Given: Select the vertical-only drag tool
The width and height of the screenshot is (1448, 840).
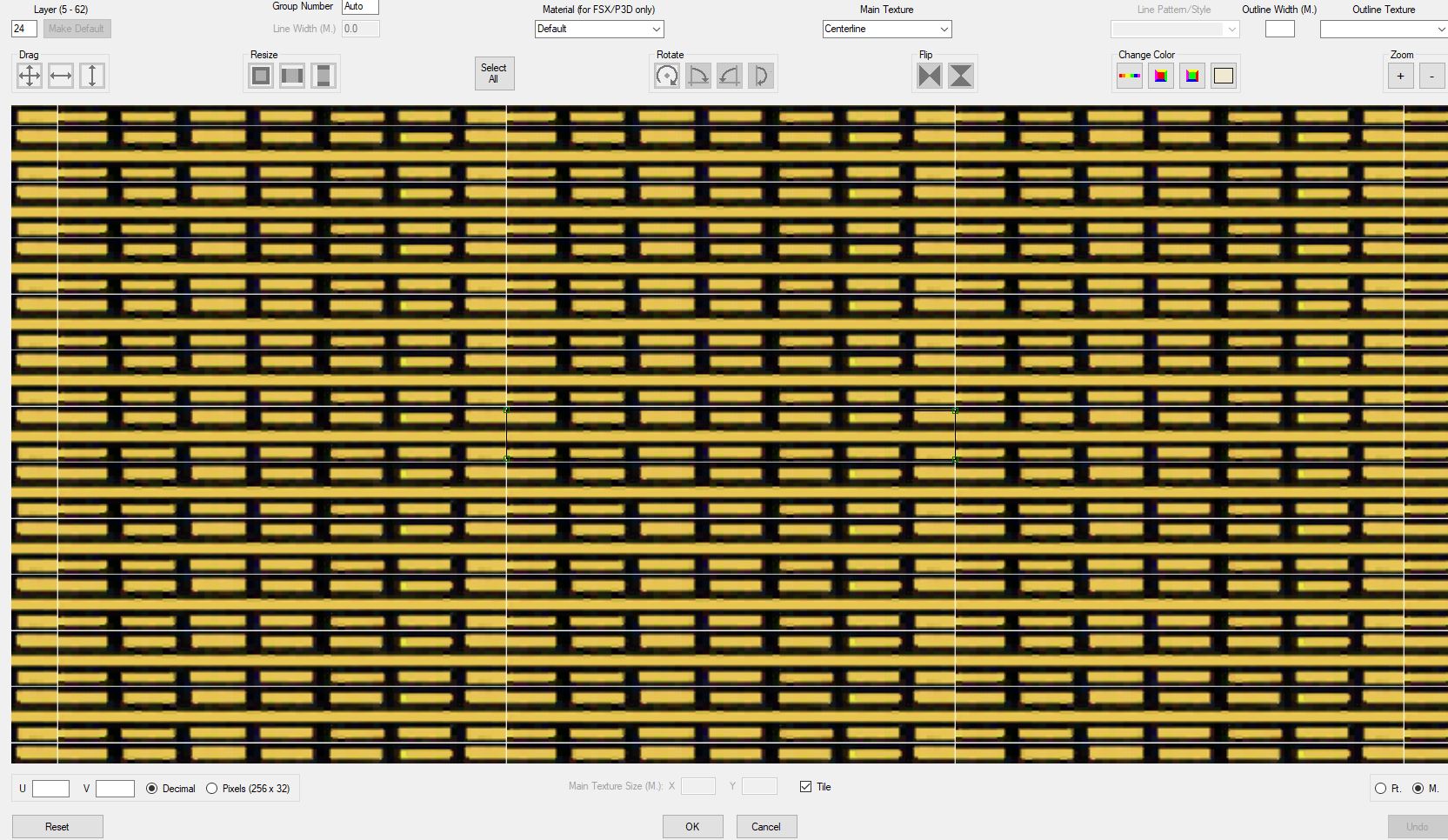Looking at the screenshot, I should tap(91, 76).
